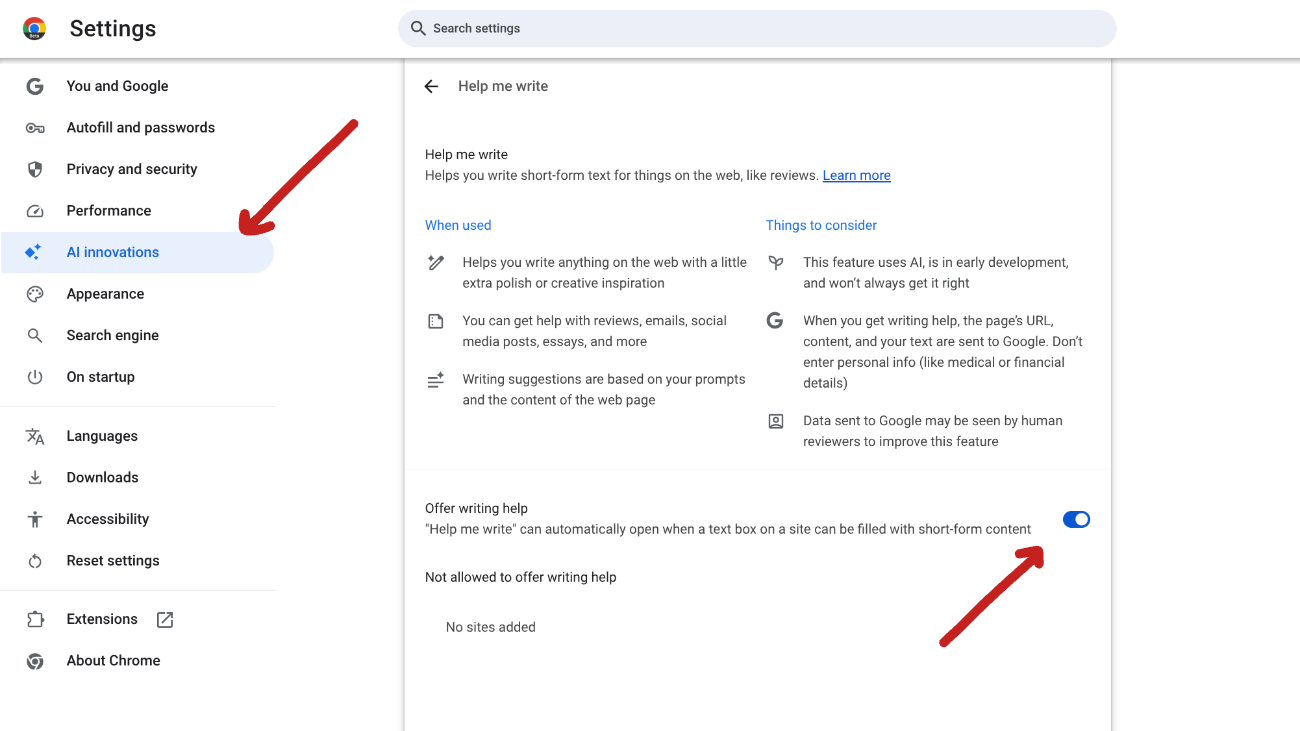Open the On startup settings section

tap(100, 376)
